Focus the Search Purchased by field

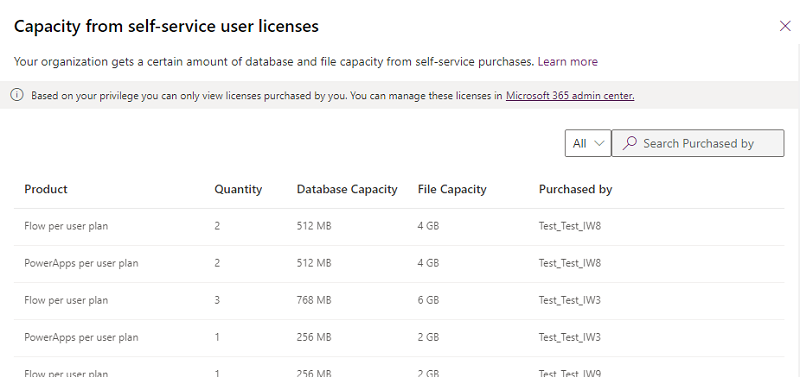coord(698,143)
